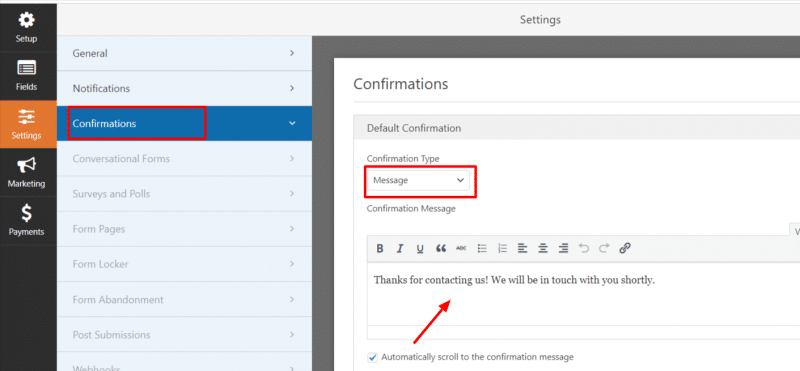This screenshot has height=371, width=800.
Task: Expand Surveys and Polls chevron
Action: point(292,194)
